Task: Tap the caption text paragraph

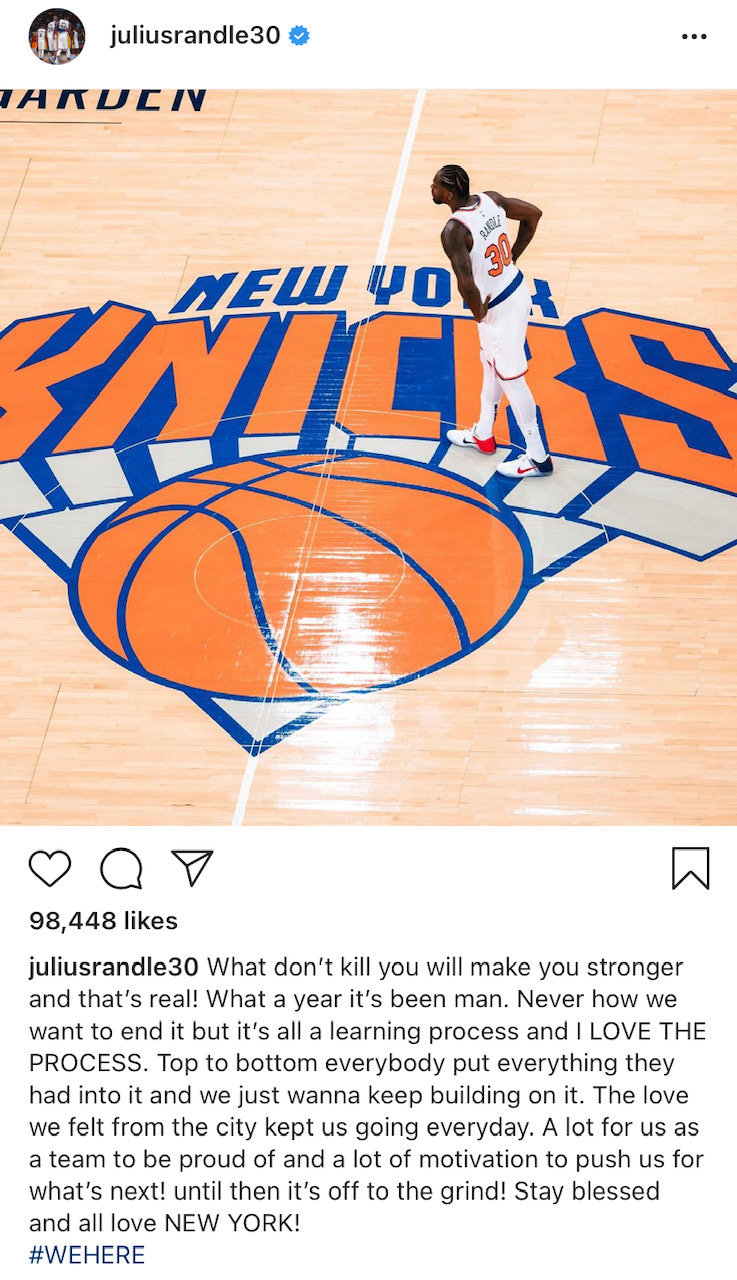Action: pos(368,1095)
